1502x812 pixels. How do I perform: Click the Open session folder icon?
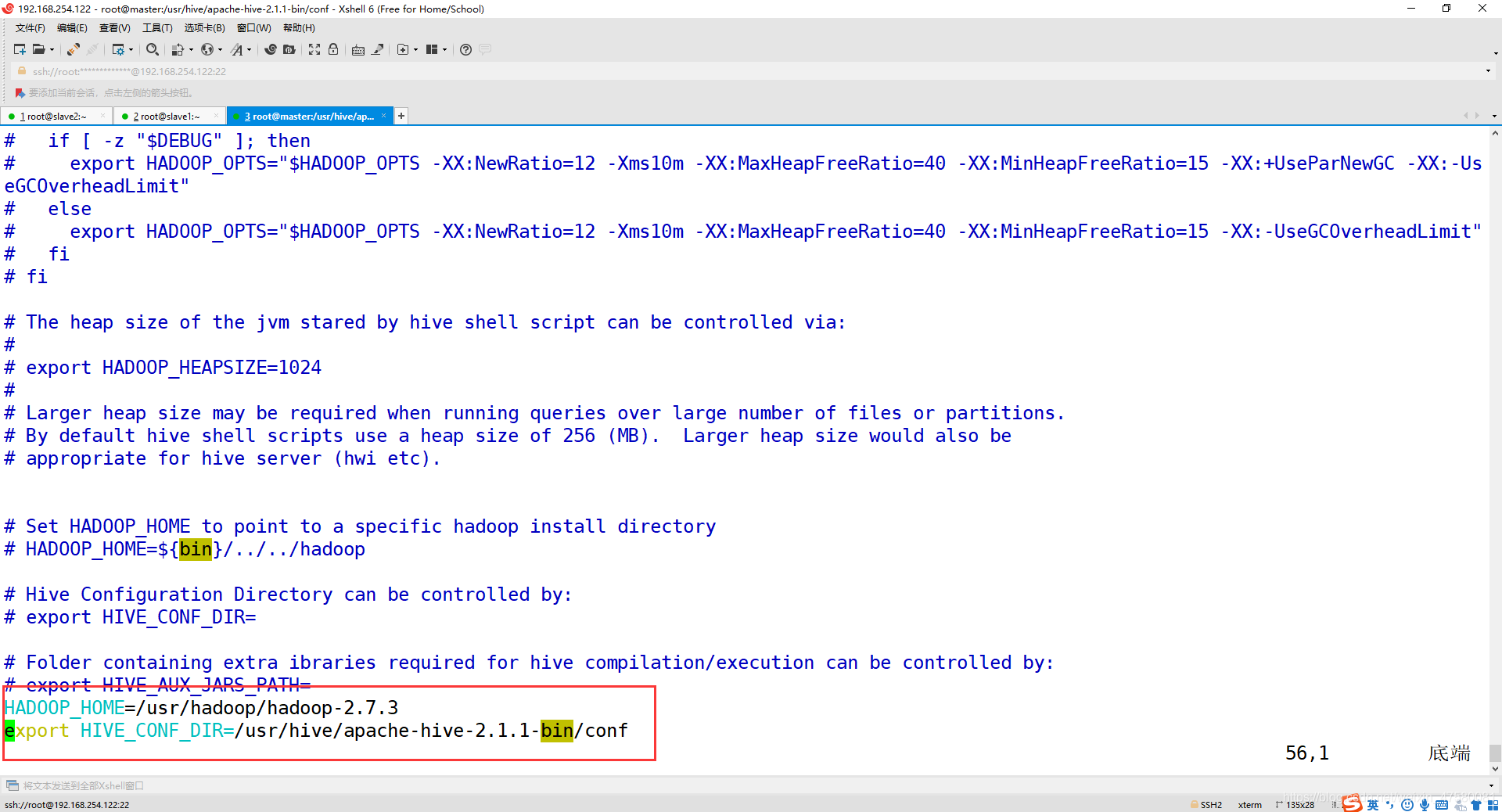coord(38,49)
